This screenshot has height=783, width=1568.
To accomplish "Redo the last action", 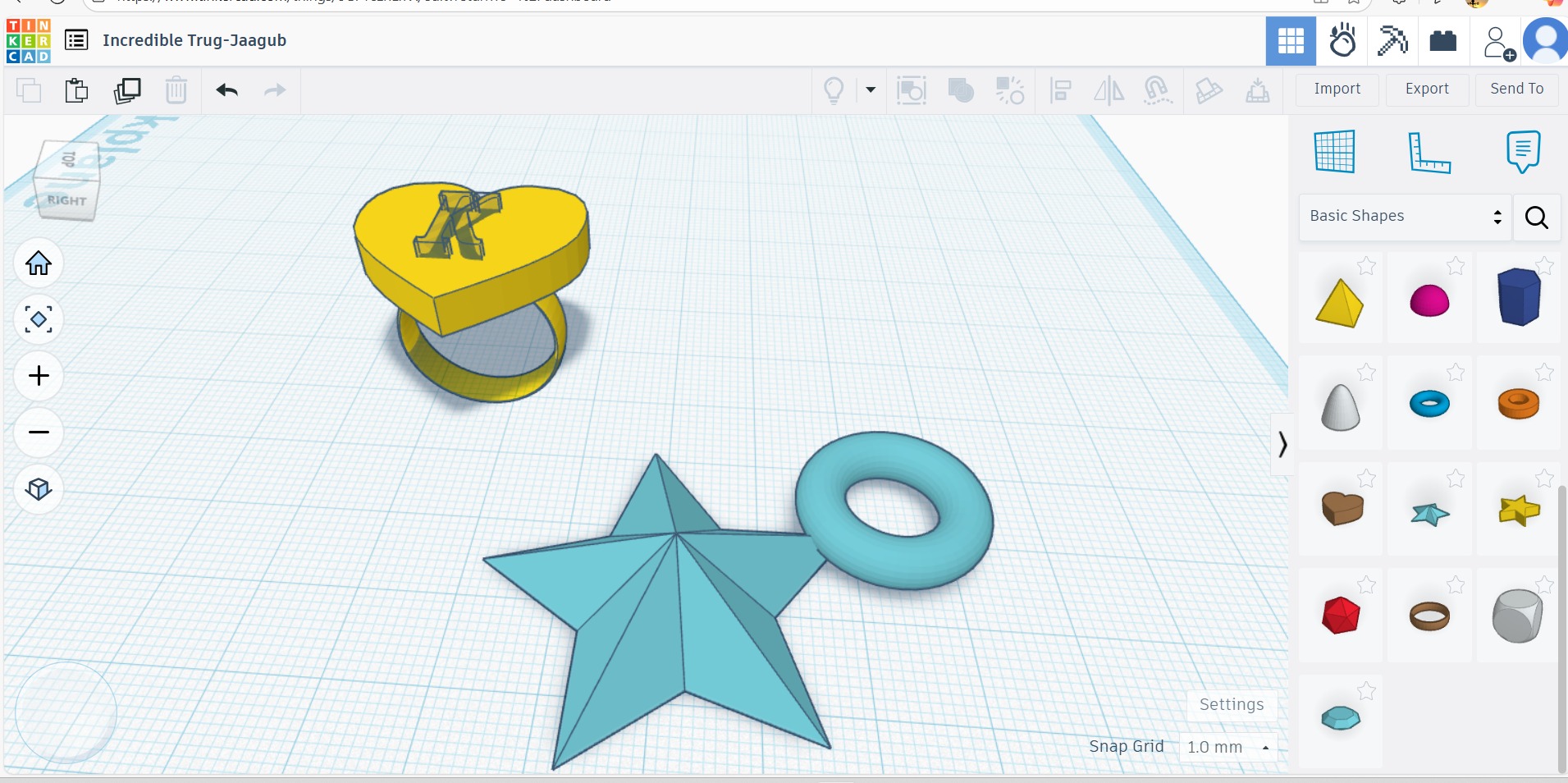I will 275,90.
